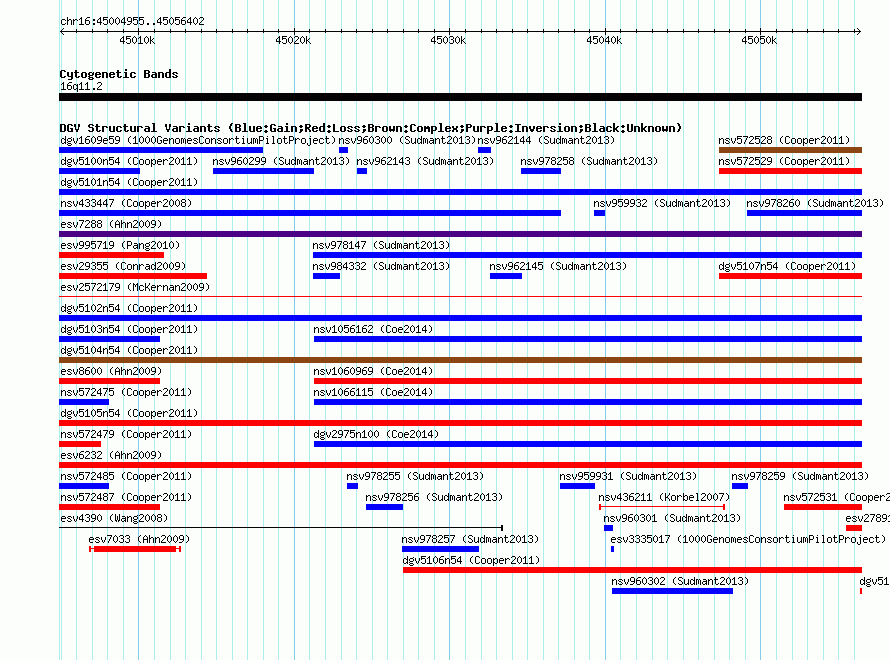
Task: Select nsv984332 (Sudmant2013) variant
Action: coord(381,266)
